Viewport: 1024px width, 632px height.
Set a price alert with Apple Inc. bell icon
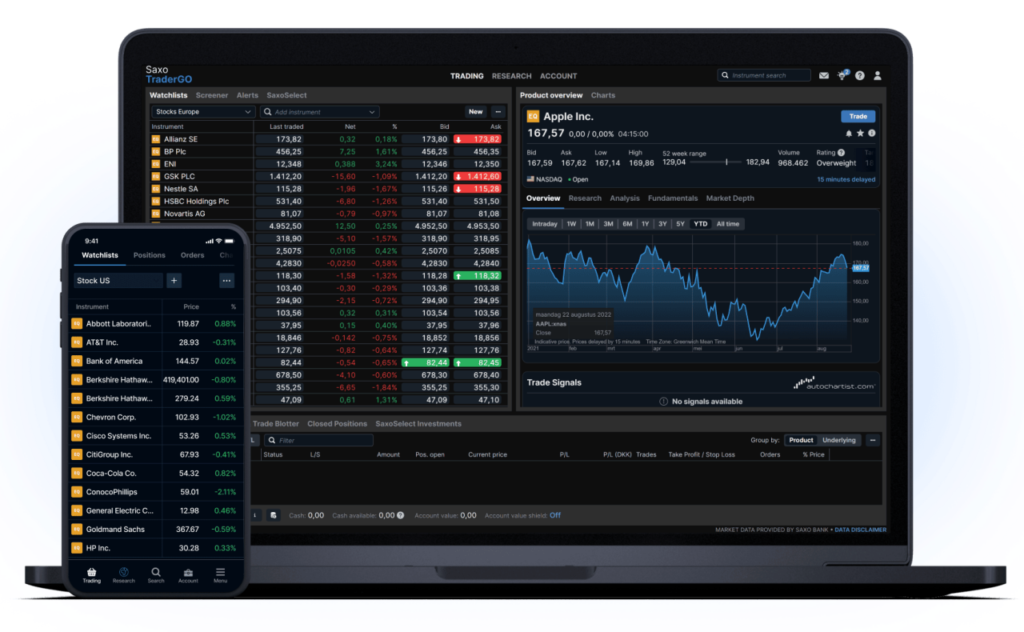click(849, 133)
